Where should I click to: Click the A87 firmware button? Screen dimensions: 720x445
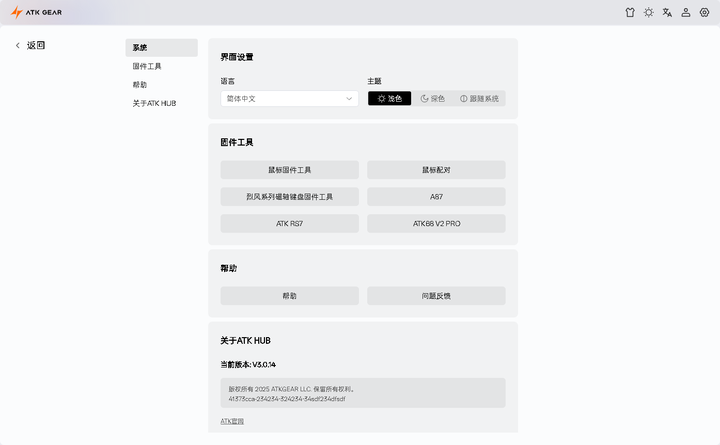point(436,197)
